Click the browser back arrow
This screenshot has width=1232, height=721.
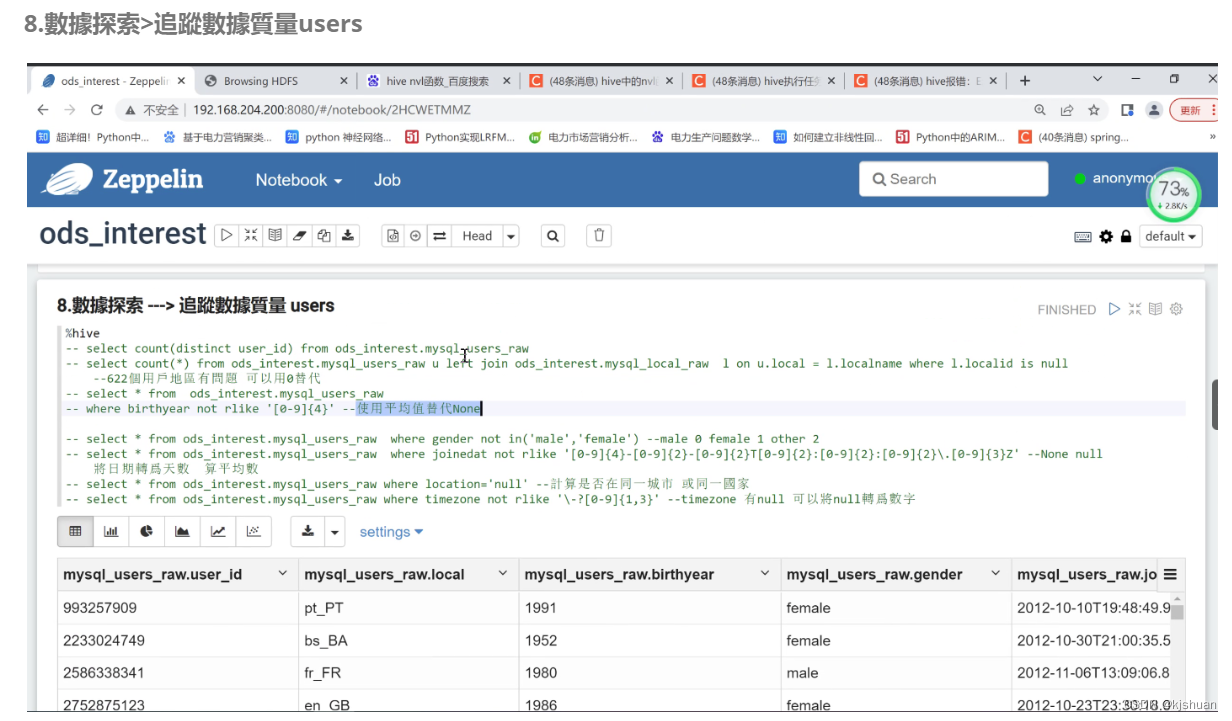(x=42, y=110)
